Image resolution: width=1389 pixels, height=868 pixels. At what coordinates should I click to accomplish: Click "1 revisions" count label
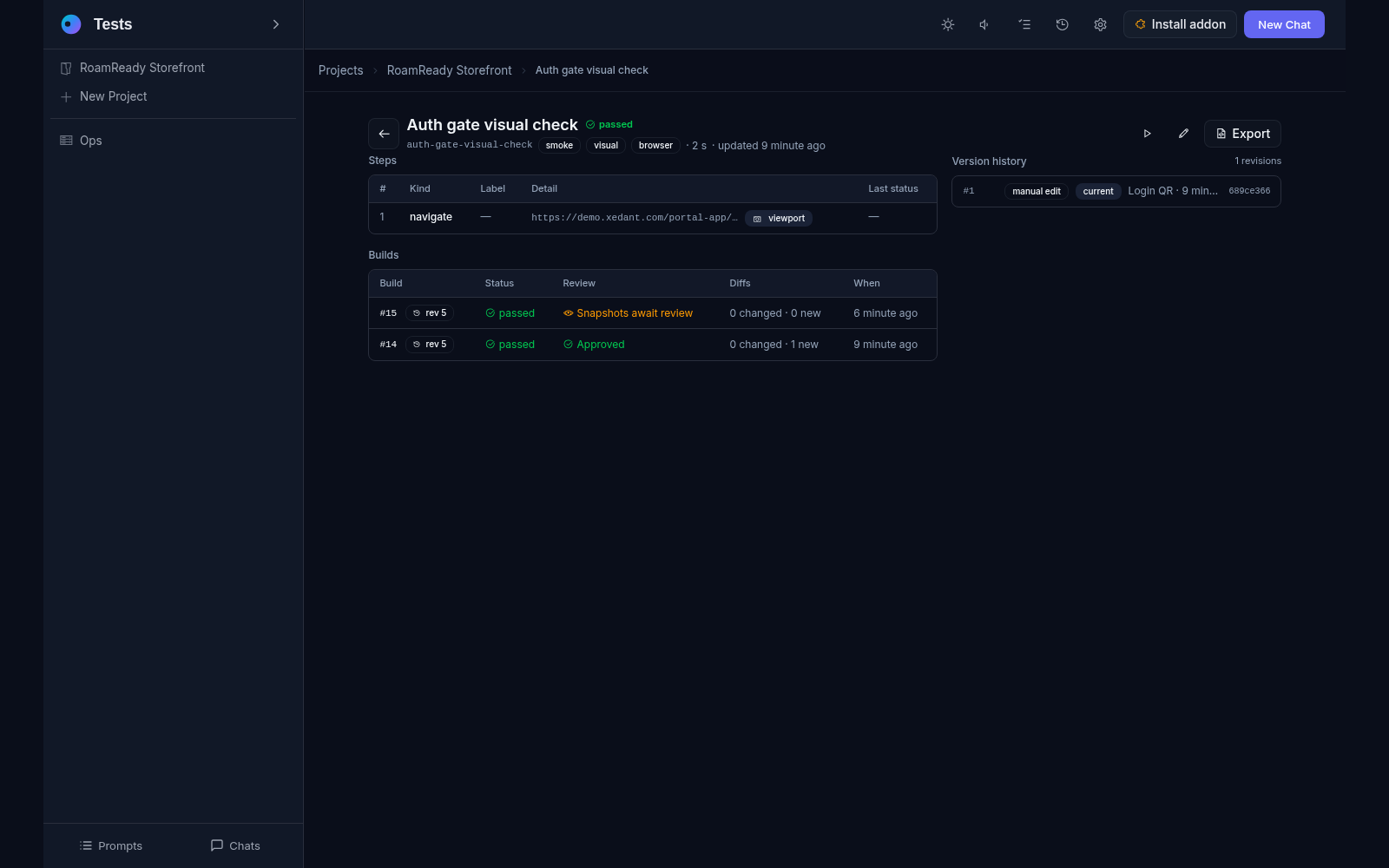1258,161
